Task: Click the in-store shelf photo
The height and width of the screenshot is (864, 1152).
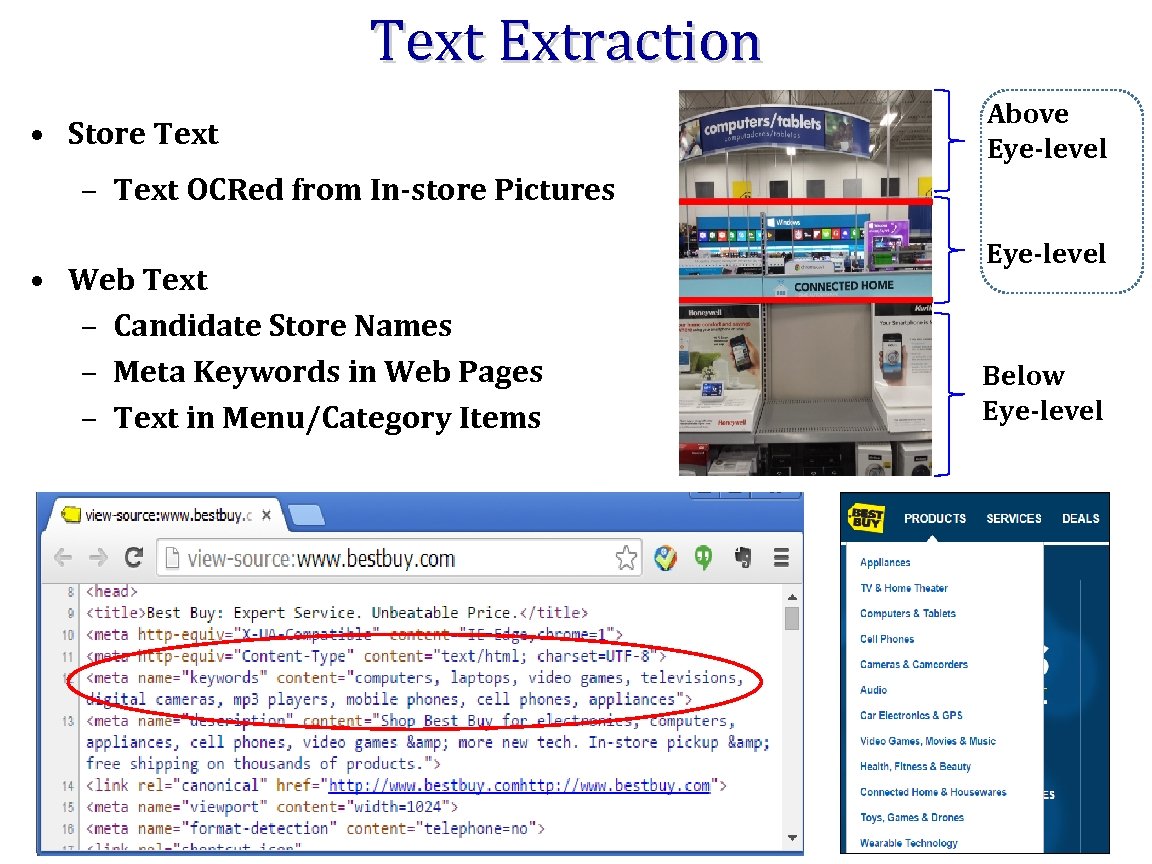Action: click(x=805, y=283)
